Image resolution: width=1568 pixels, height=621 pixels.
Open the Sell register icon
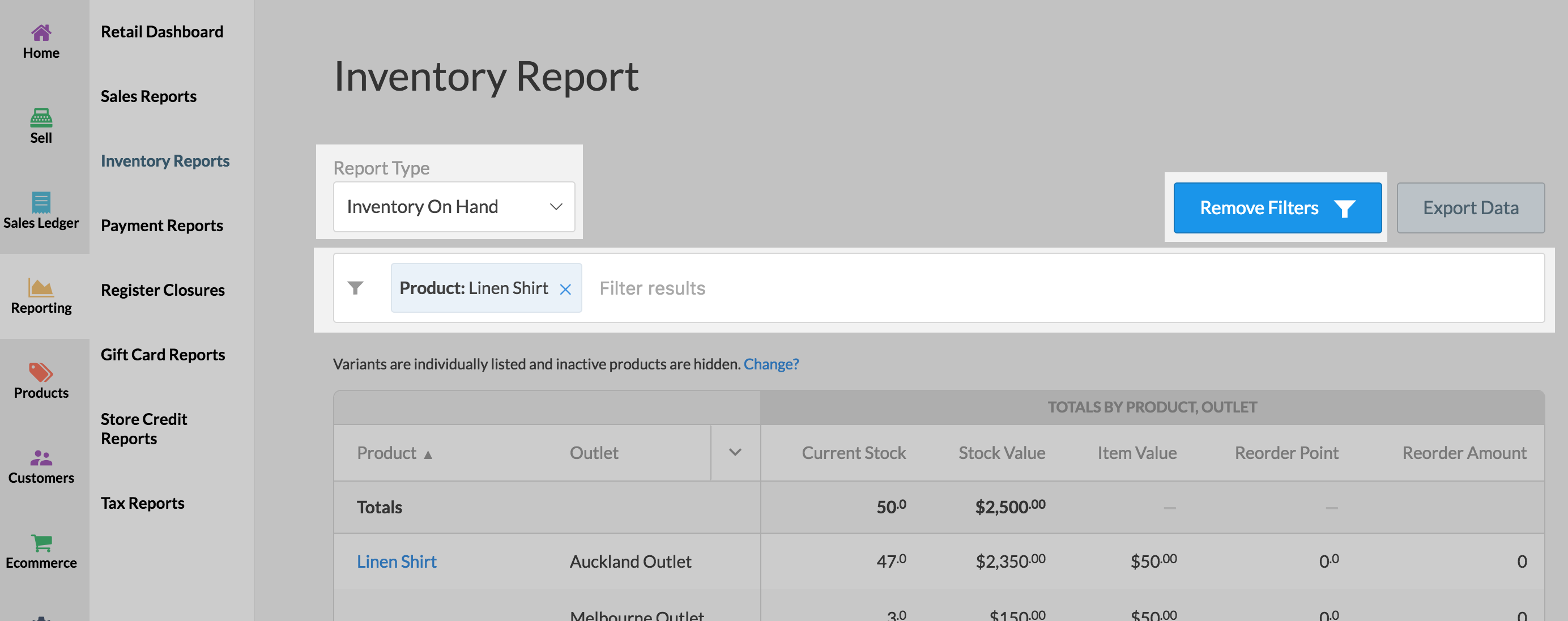tap(41, 117)
